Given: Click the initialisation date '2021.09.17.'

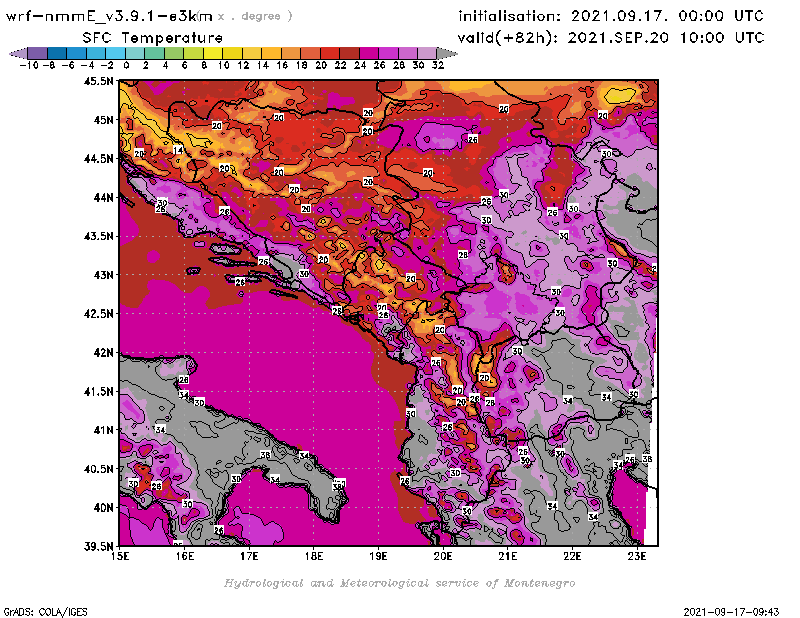Looking at the screenshot, I should (619, 16).
